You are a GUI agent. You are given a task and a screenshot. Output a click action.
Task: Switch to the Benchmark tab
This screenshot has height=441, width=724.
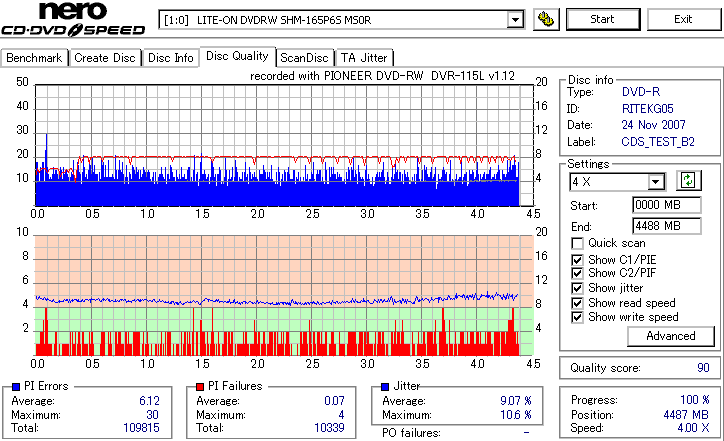coord(34,58)
